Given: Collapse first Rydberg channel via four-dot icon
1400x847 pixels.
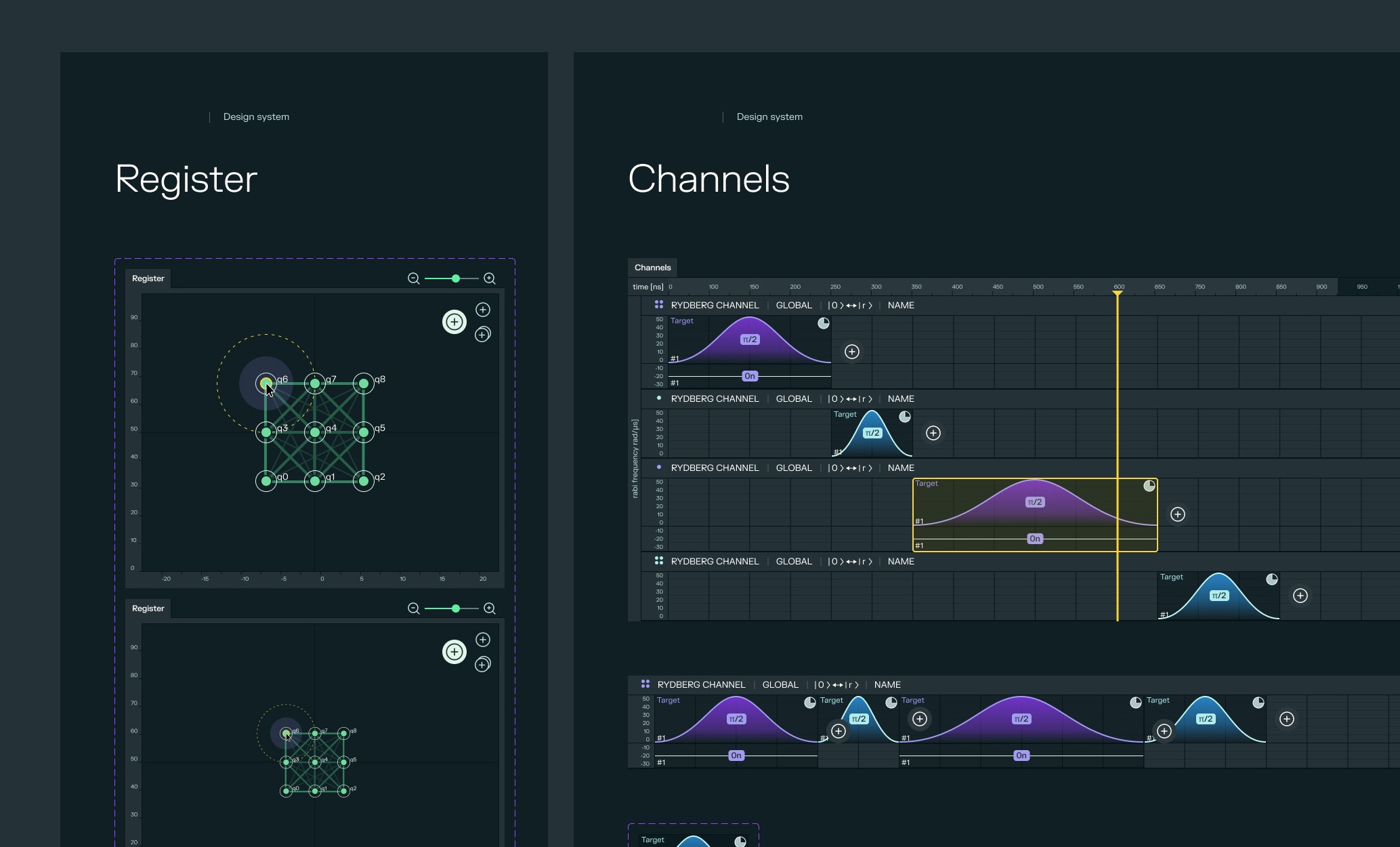Looking at the screenshot, I should [x=659, y=305].
